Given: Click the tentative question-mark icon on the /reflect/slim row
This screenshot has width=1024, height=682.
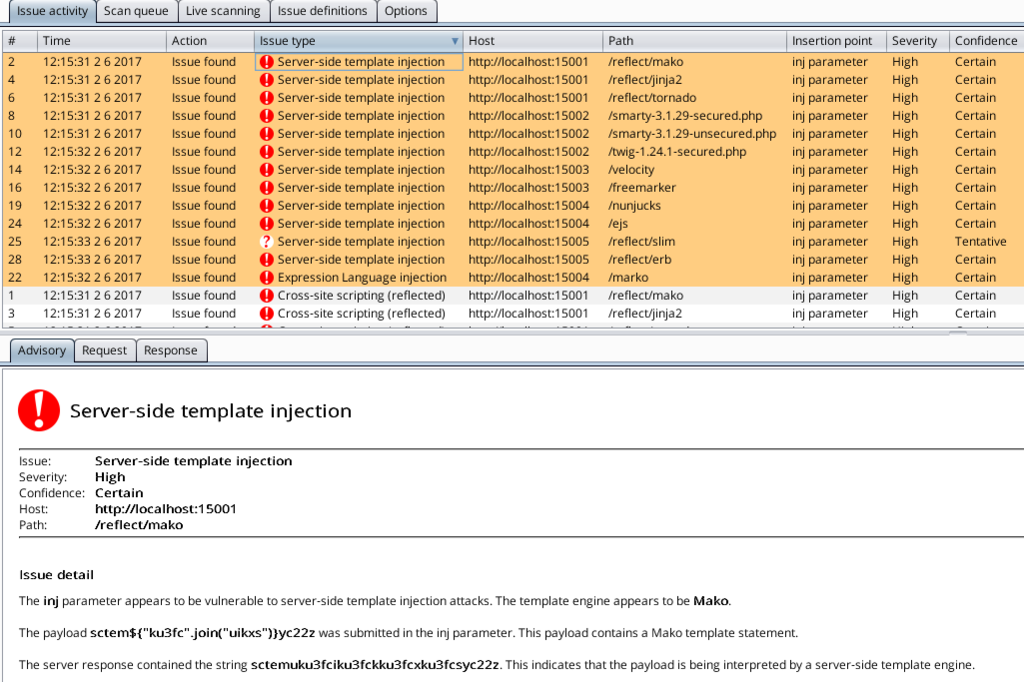Looking at the screenshot, I should point(266,242).
